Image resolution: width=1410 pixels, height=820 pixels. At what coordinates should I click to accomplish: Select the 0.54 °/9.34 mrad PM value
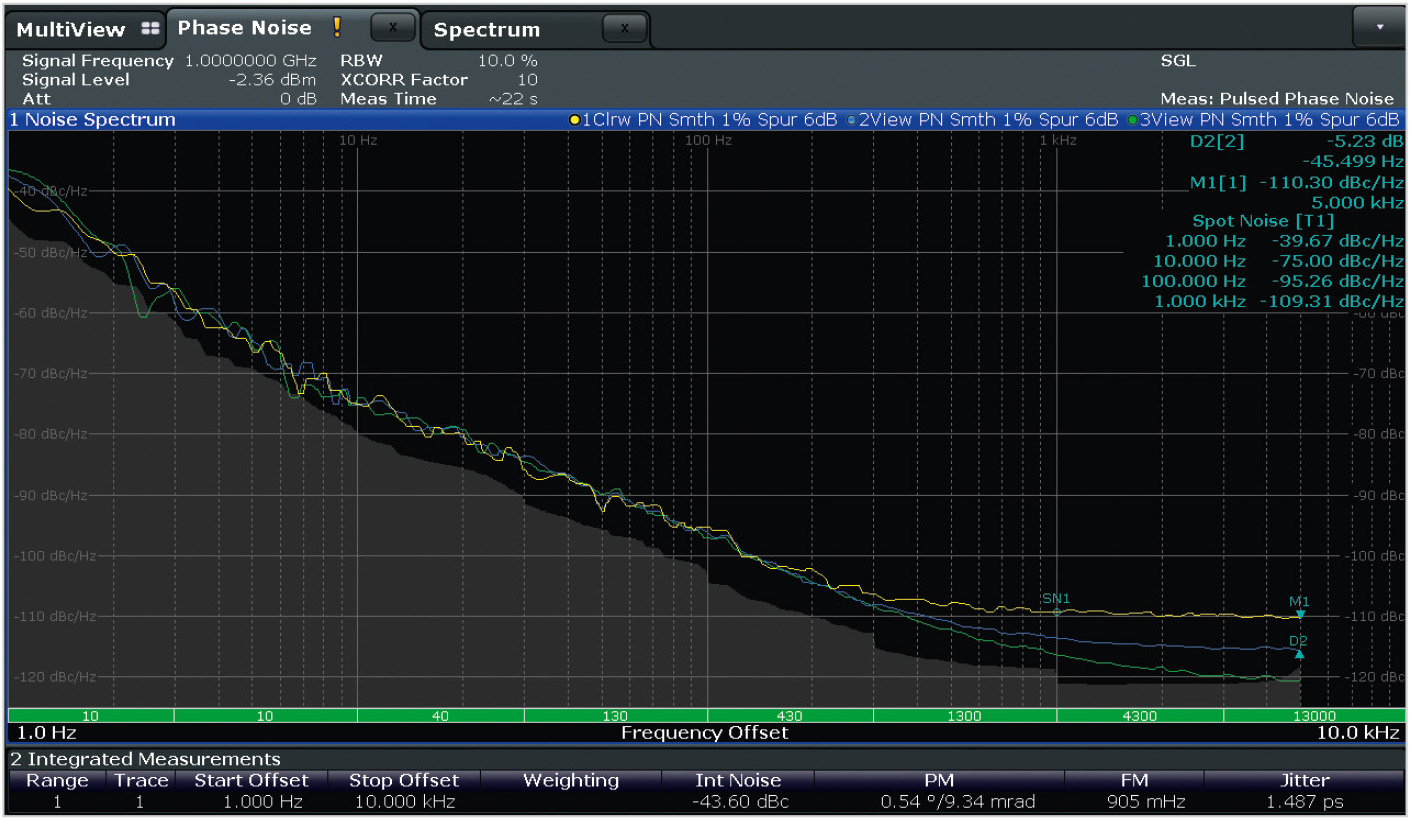point(958,802)
